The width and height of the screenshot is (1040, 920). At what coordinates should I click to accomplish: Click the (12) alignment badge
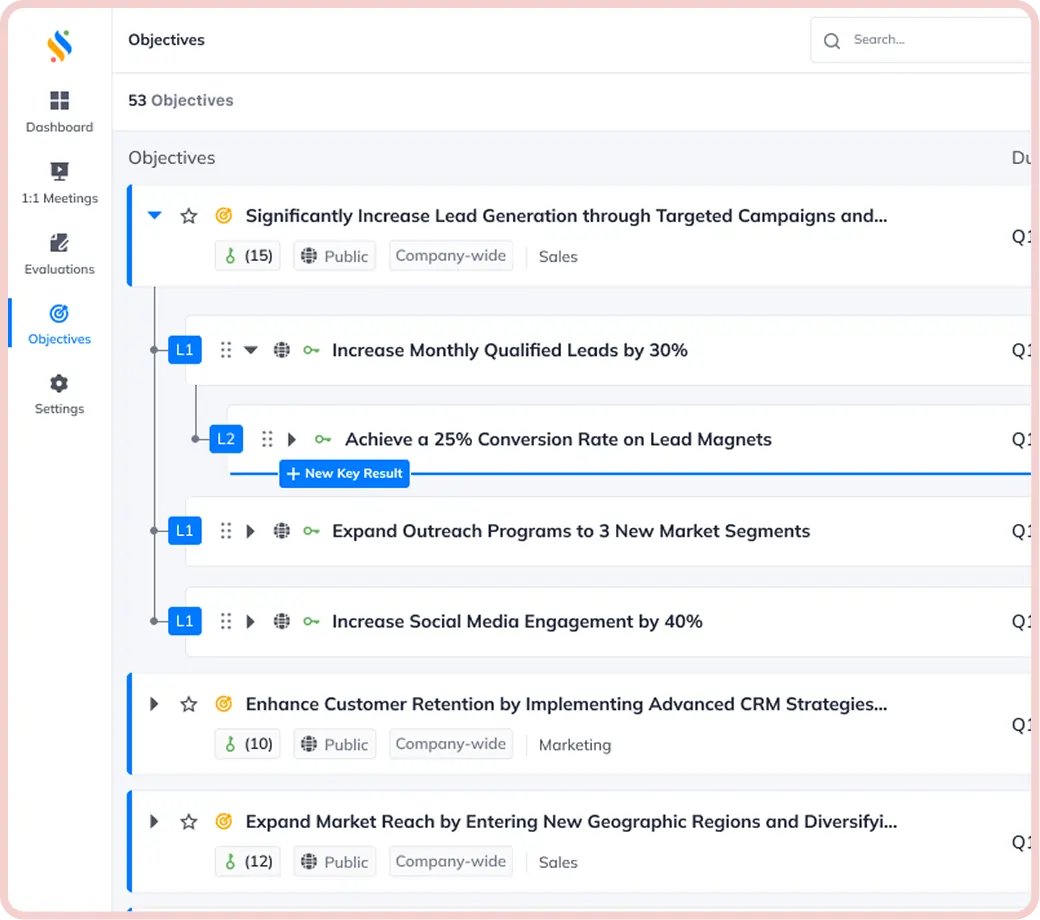[248, 862]
